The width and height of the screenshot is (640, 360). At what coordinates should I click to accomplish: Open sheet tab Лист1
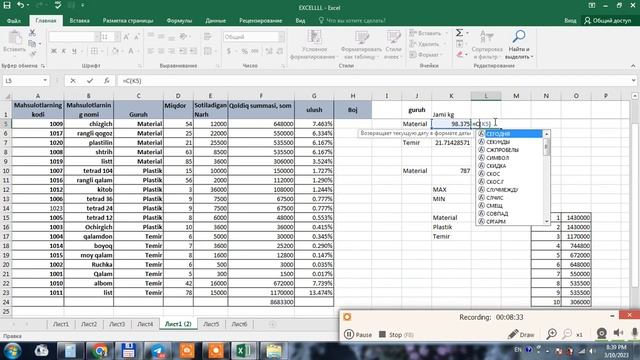click(61, 324)
